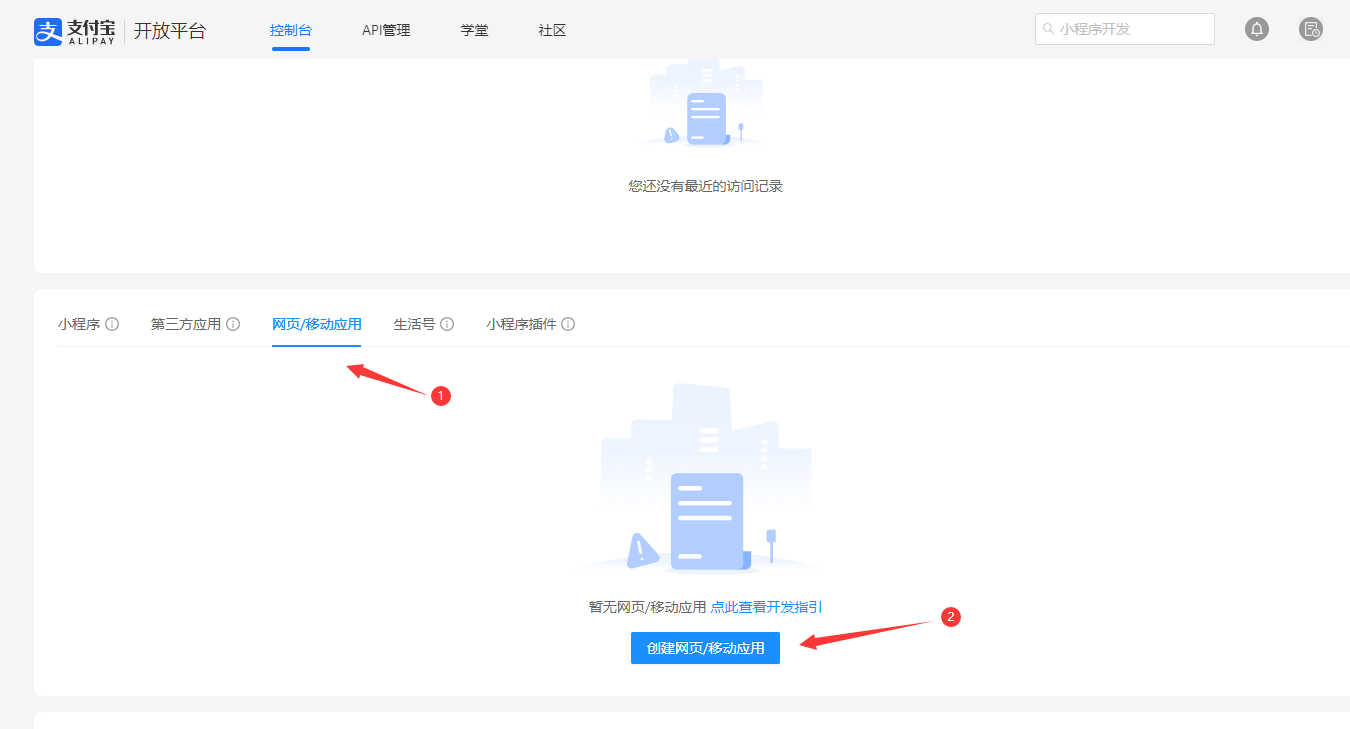The height and width of the screenshot is (729, 1350).
Task: Click the magnifier icon in search box
Action: 1048,29
